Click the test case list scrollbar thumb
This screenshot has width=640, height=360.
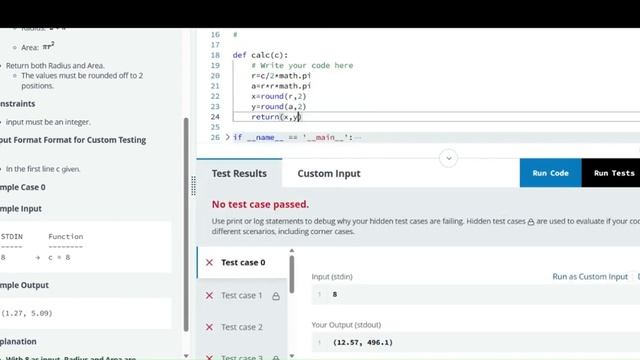pos(292,274)
